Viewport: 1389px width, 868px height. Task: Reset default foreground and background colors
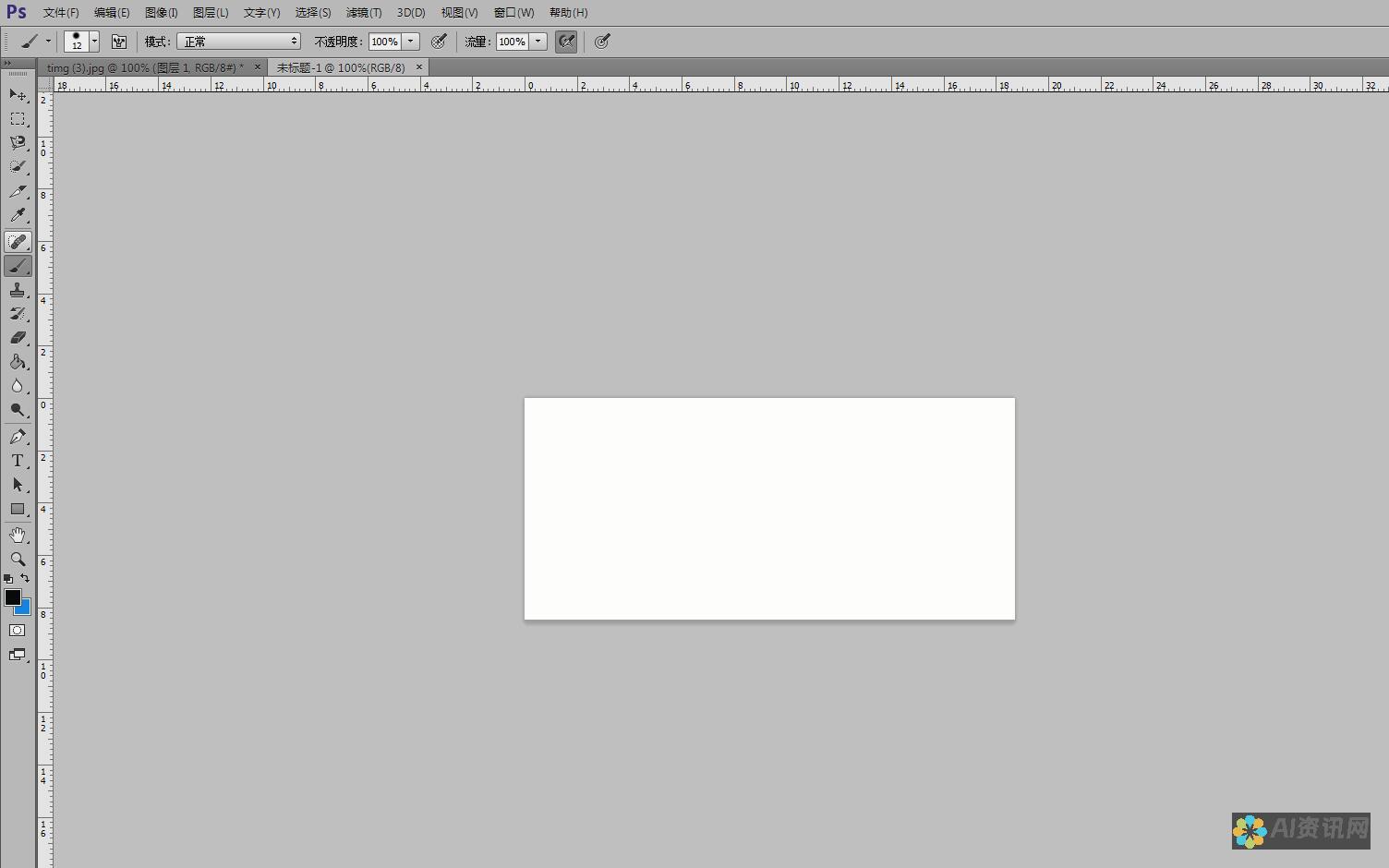tap(8, 579)
